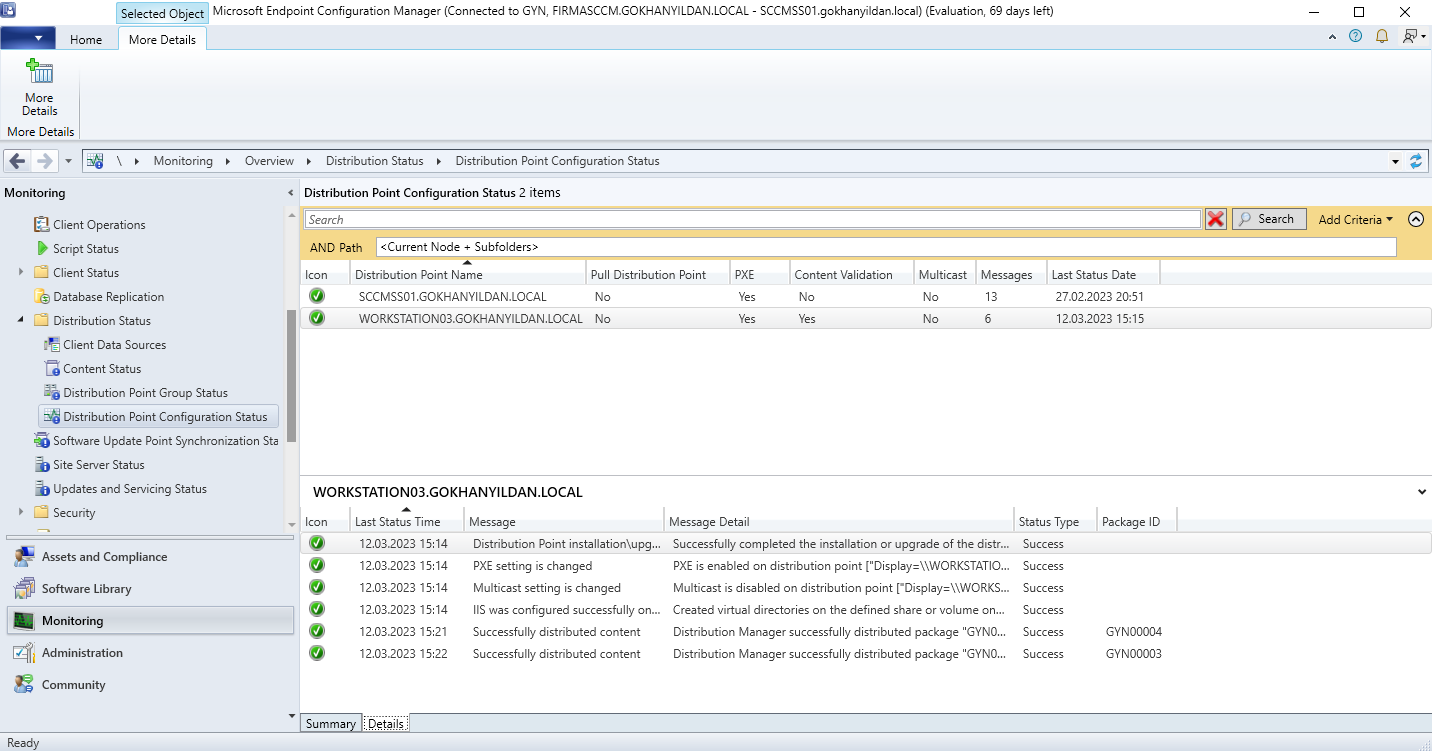This screenshot has height=751, width=1432.
Task: Sort by Last Status Date column
Action: tap(1103, 274)
